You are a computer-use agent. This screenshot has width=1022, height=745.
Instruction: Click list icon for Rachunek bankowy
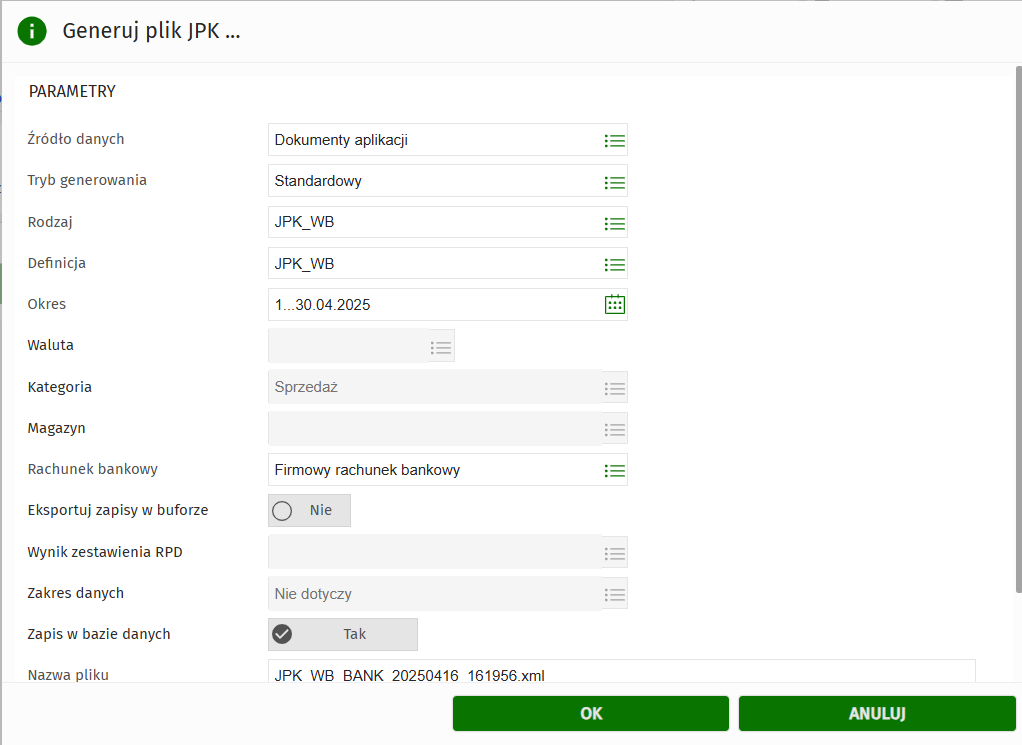coord(614,470)
